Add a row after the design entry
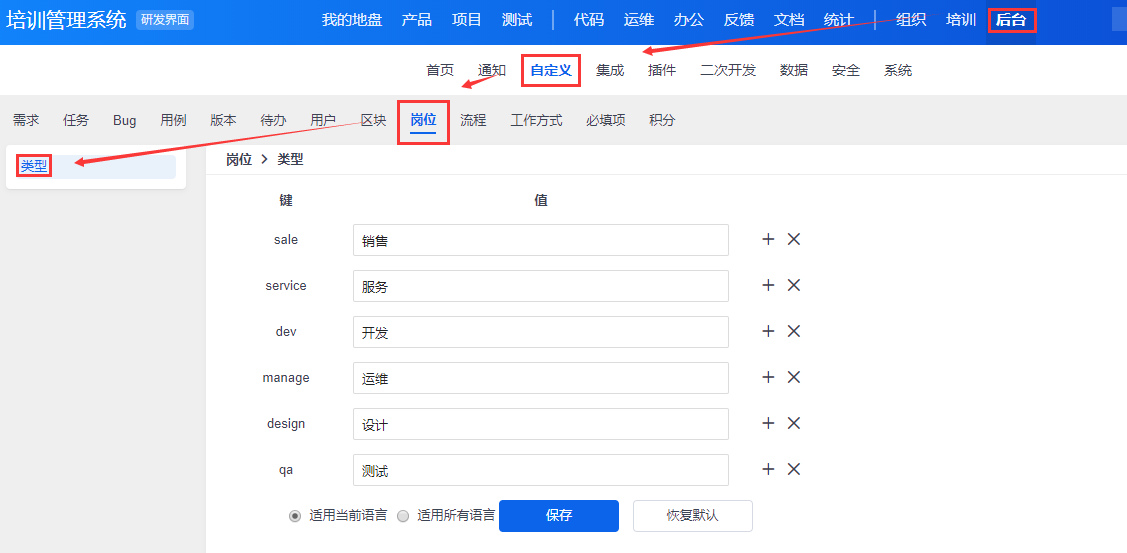 click(x=768, y=424)
